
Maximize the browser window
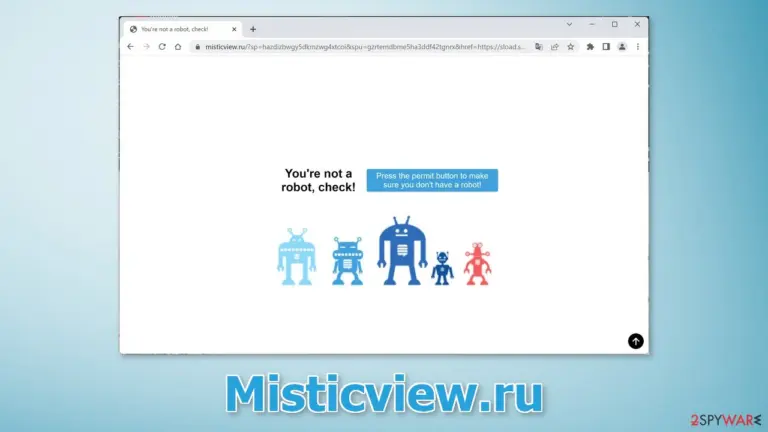[615, 24]
